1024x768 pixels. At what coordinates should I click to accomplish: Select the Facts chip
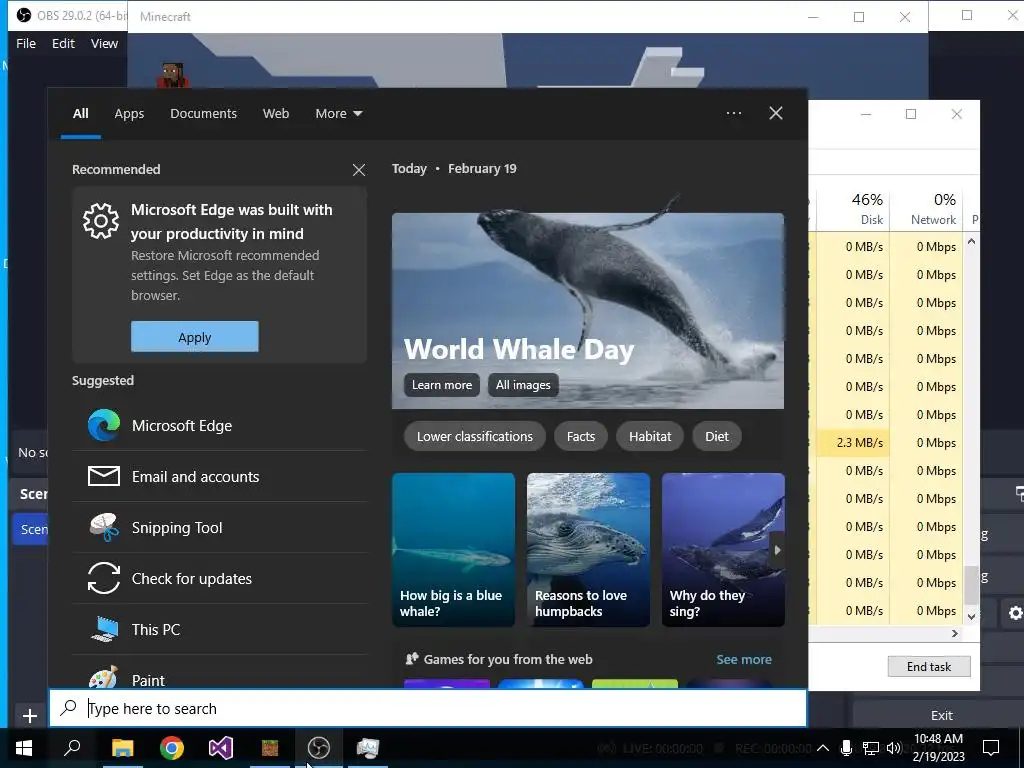(581, 436)
